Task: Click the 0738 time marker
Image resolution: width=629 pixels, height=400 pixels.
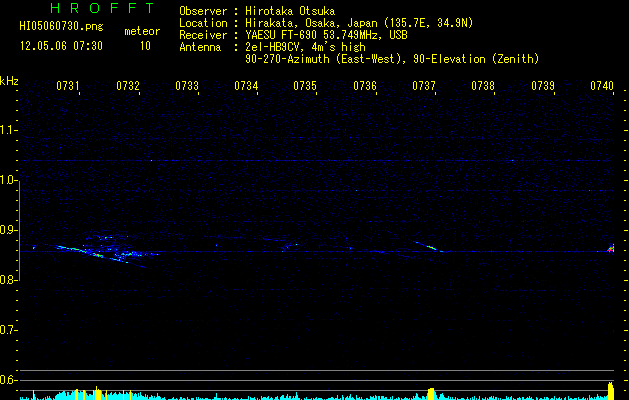Action: click(x=483, y=86)
